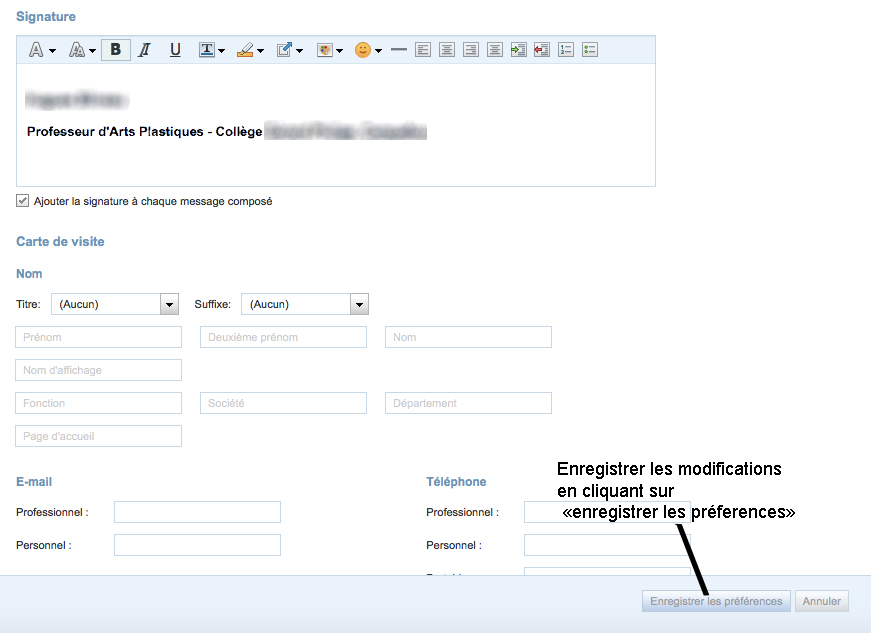Insert a horizontal line in signature

pyautogui.click(x=399, y=50)
